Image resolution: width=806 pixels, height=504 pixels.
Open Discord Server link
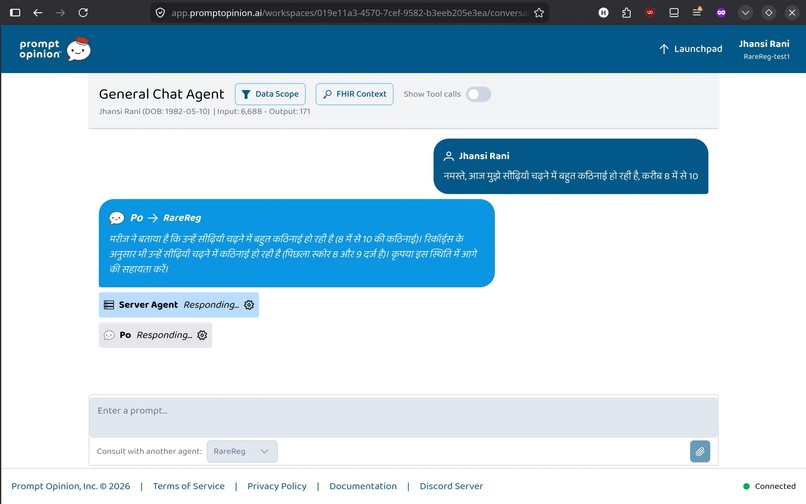451,487
